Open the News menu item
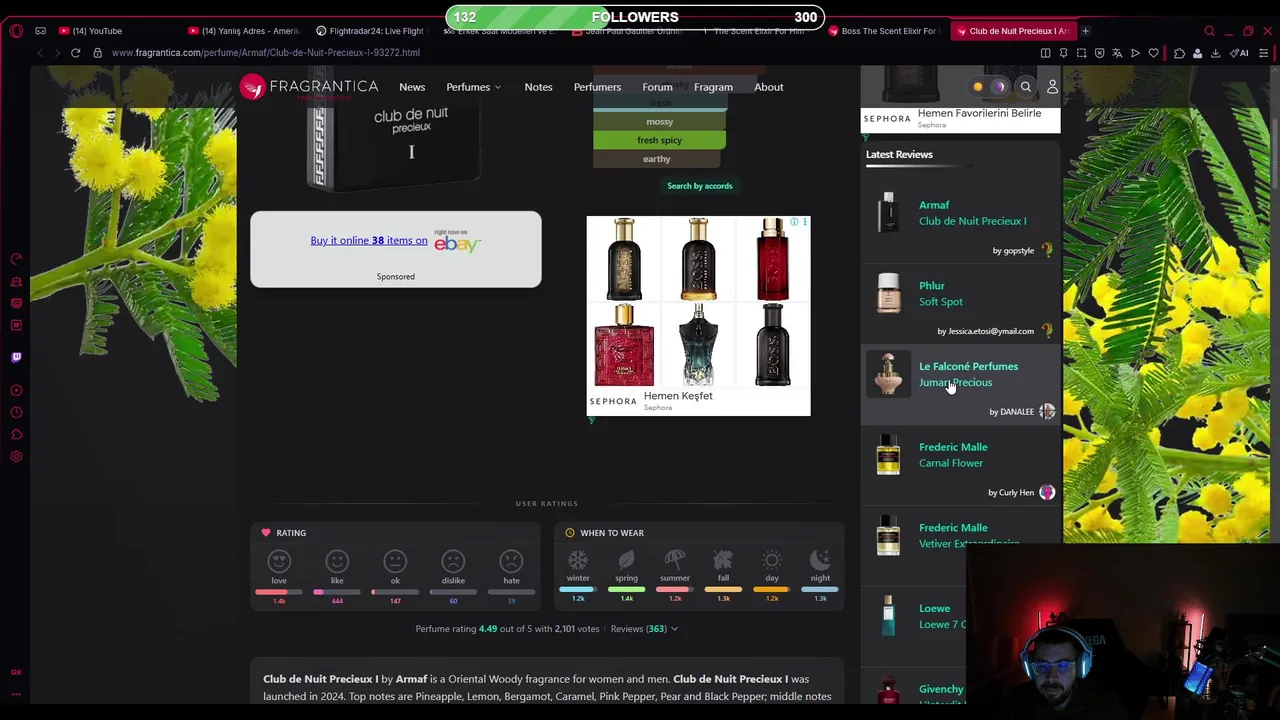Viewport: 1280px width, 720px height. click(x=412, y=87)
